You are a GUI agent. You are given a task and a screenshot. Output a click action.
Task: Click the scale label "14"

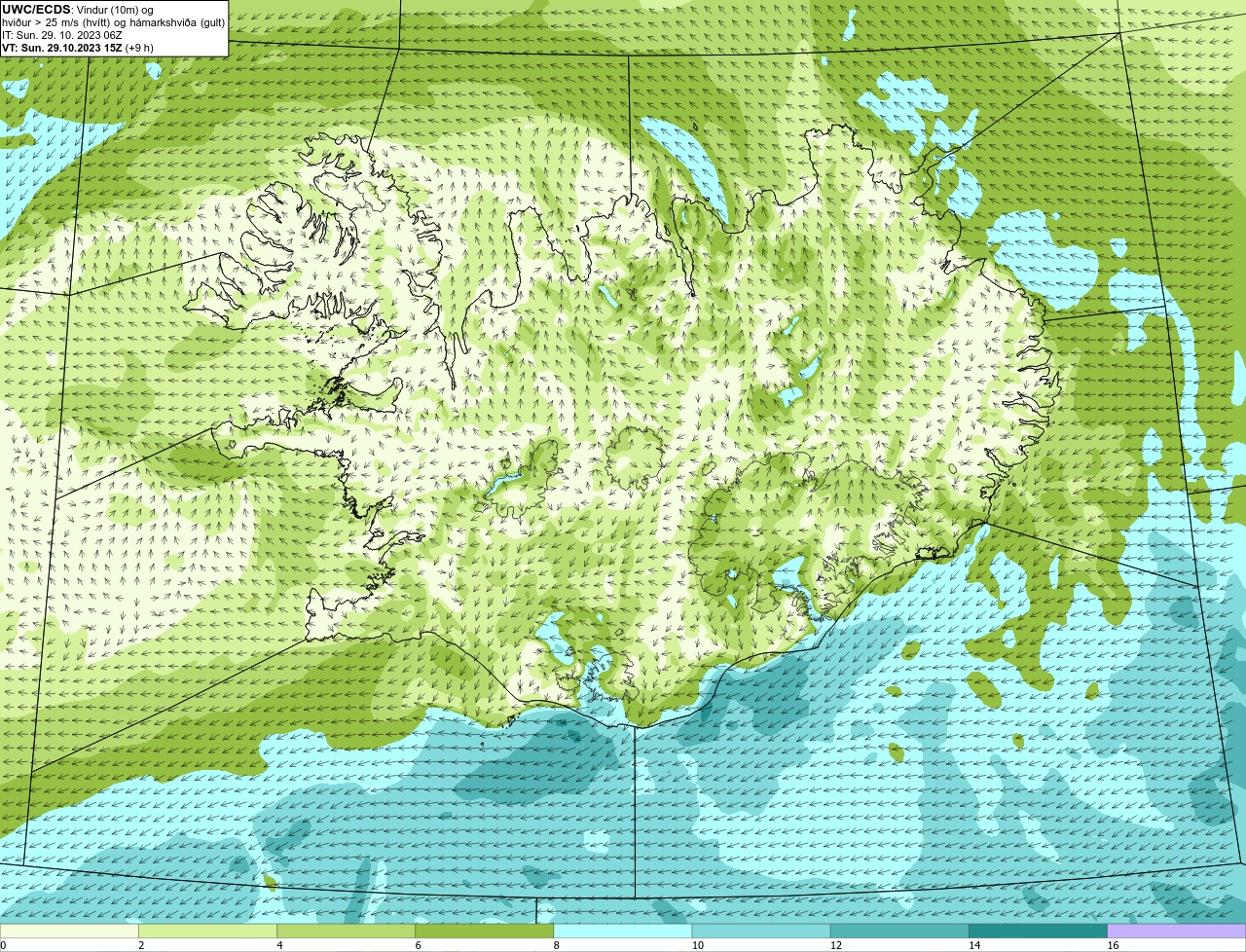point(974,945)
